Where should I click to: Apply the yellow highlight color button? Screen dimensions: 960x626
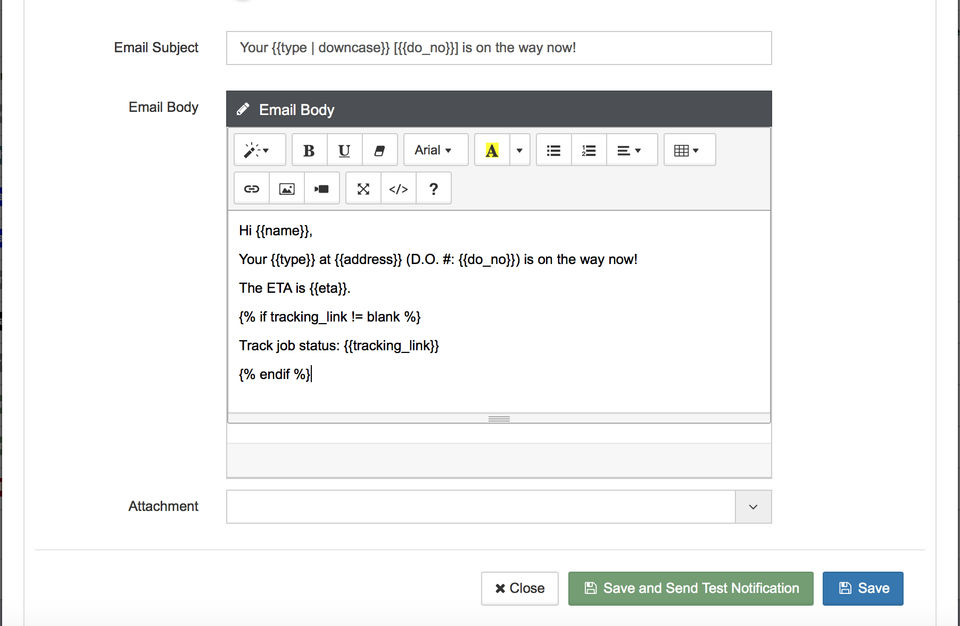pos(491,150)
